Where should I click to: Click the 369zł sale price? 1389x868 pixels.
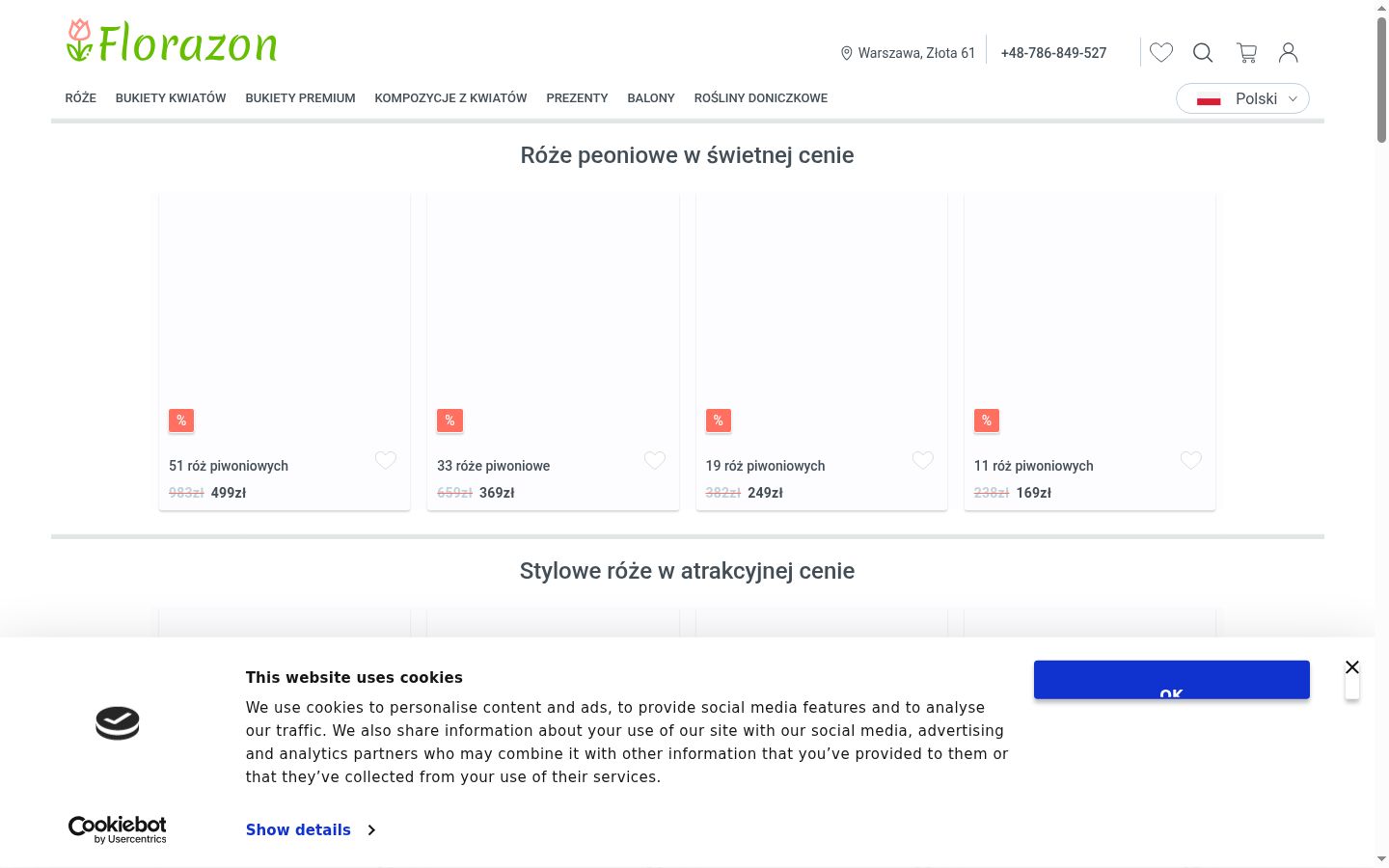coord(497,493)
